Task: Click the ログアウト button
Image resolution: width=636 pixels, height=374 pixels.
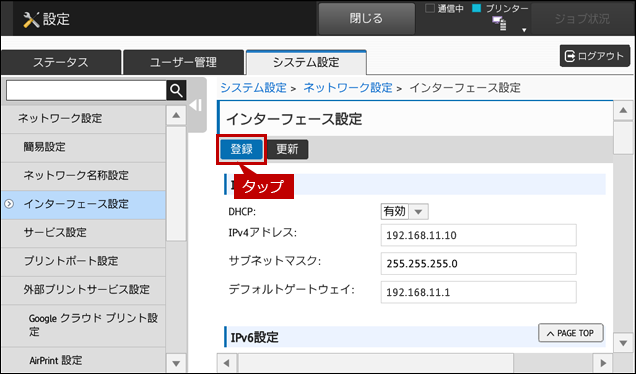Action: (595, 56)
